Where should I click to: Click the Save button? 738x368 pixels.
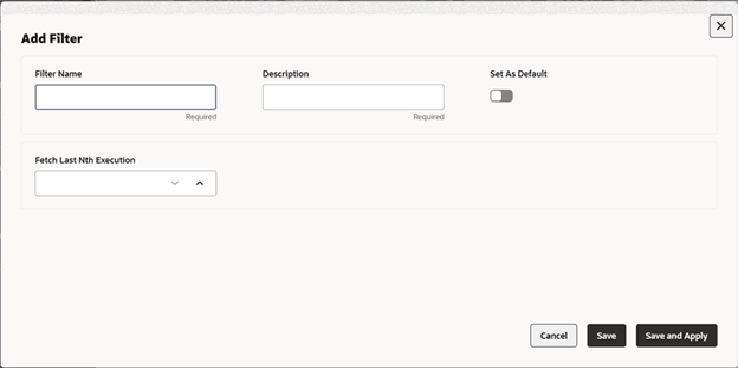click(607, 336)
